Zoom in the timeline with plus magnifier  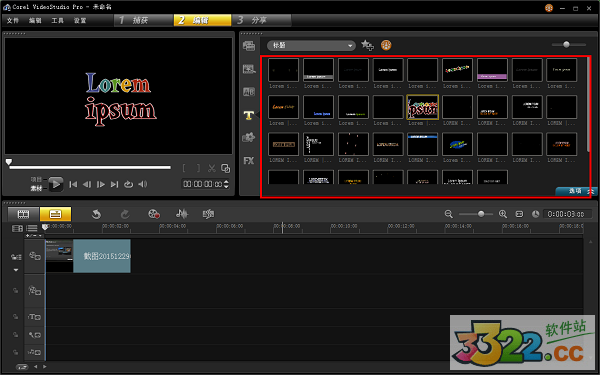click(x=503, y=214)
